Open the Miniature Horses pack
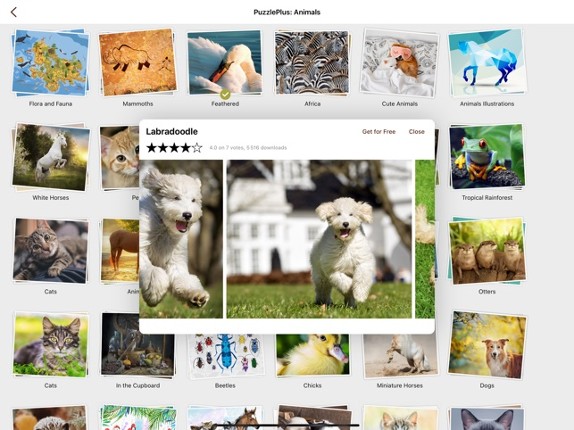The width and height of the screenshot is (574, 430). 400,356
